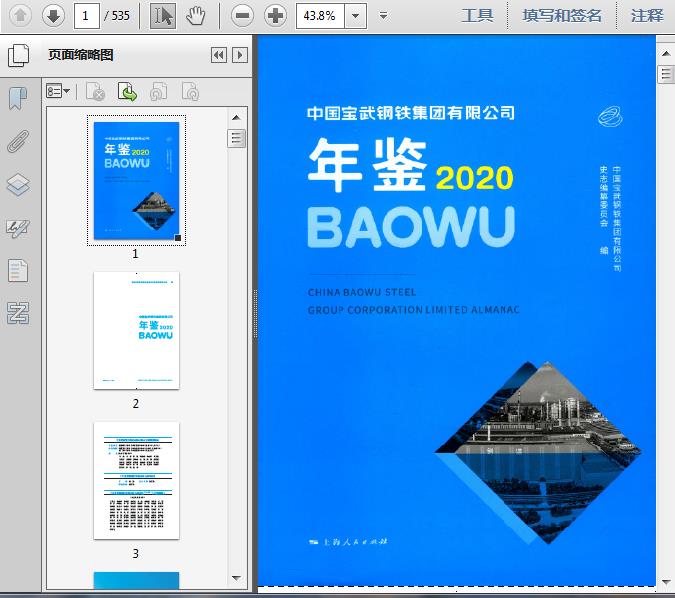Click the extract/insert pages green icon

(127, 92)
